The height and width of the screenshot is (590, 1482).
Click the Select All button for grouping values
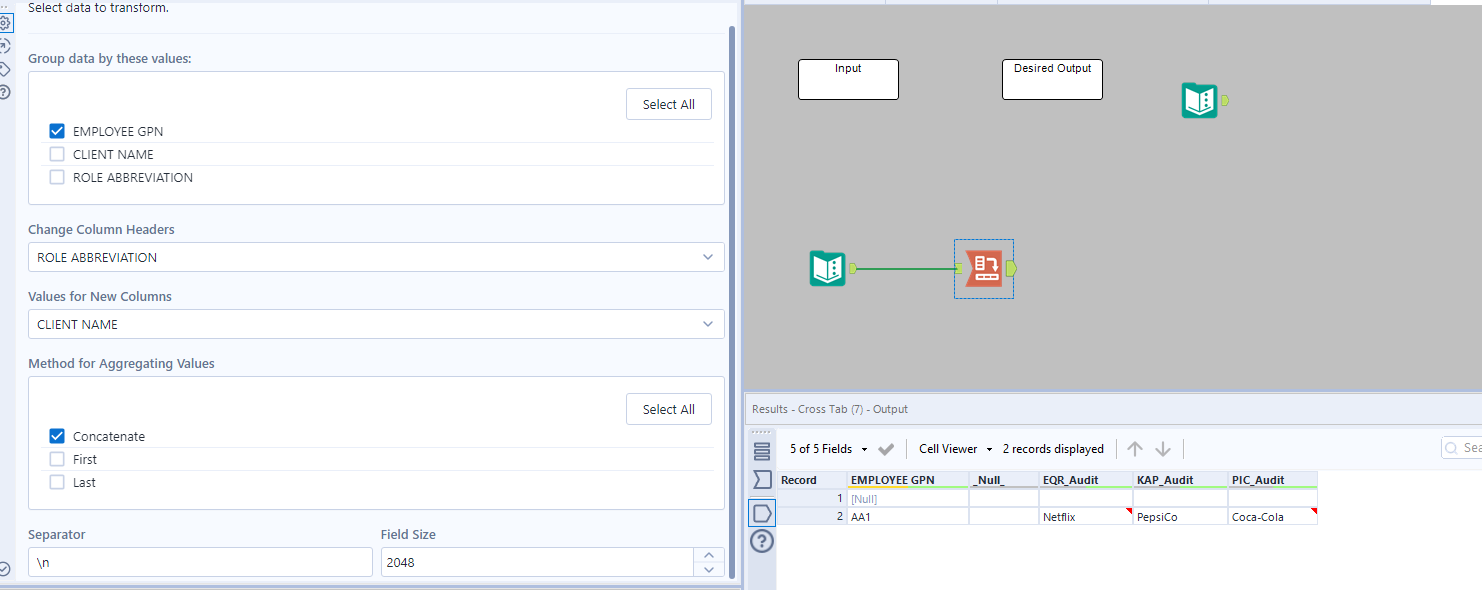[x=668, y=103]
